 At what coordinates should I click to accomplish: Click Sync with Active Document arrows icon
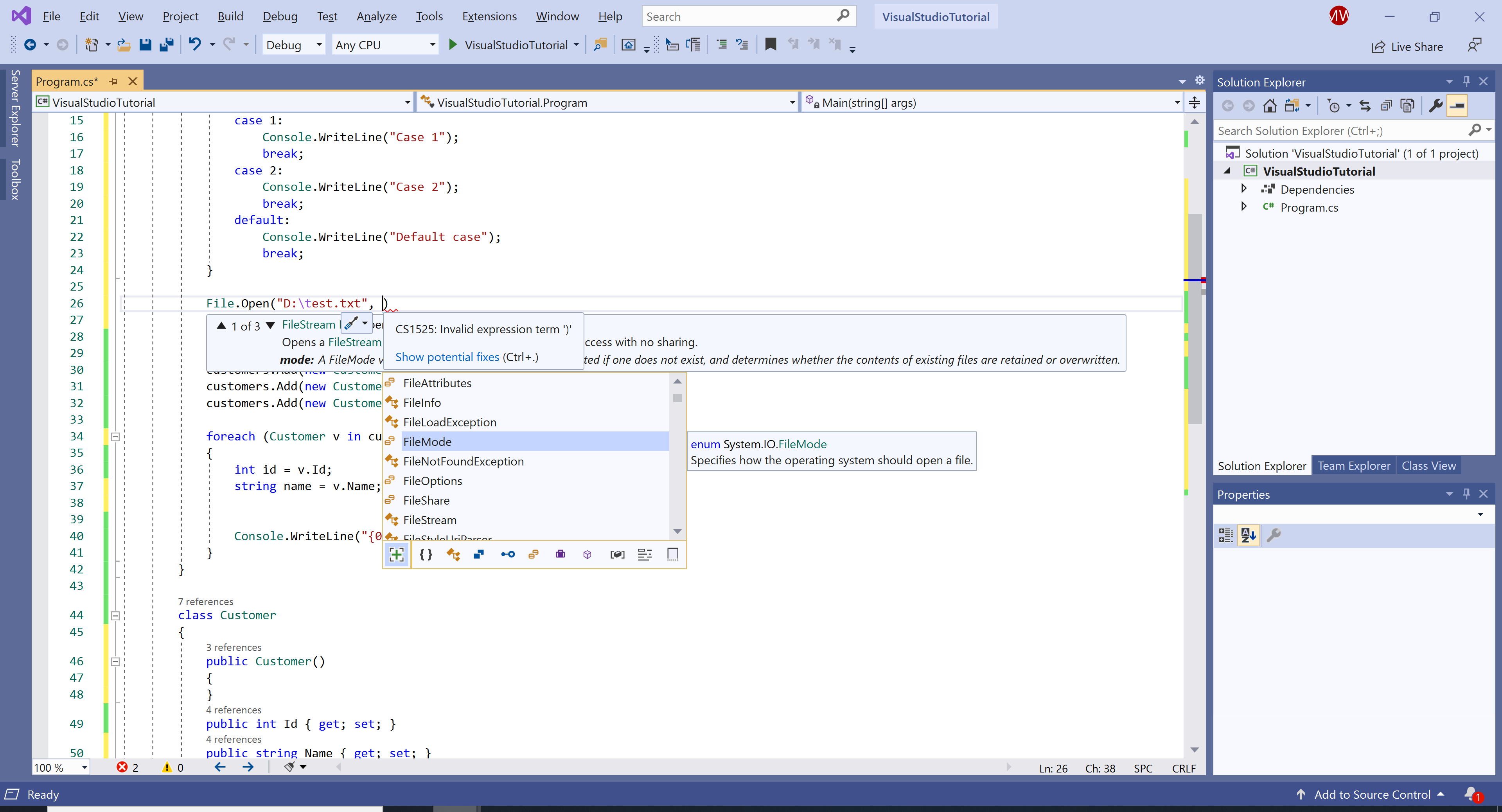1365,106
